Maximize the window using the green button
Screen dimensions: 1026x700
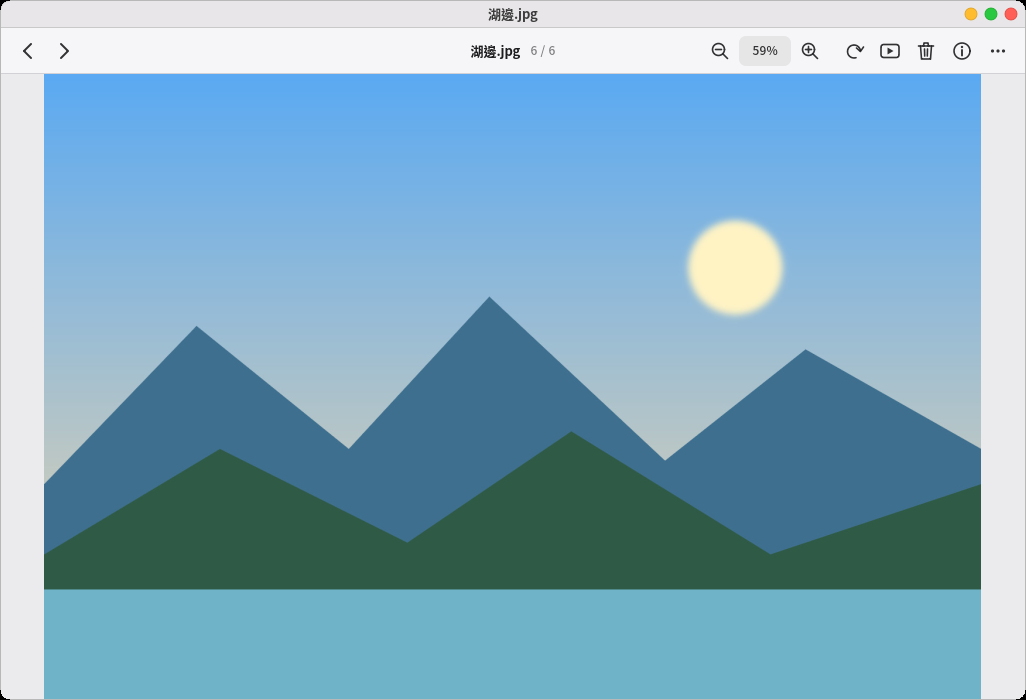point(991,14)
